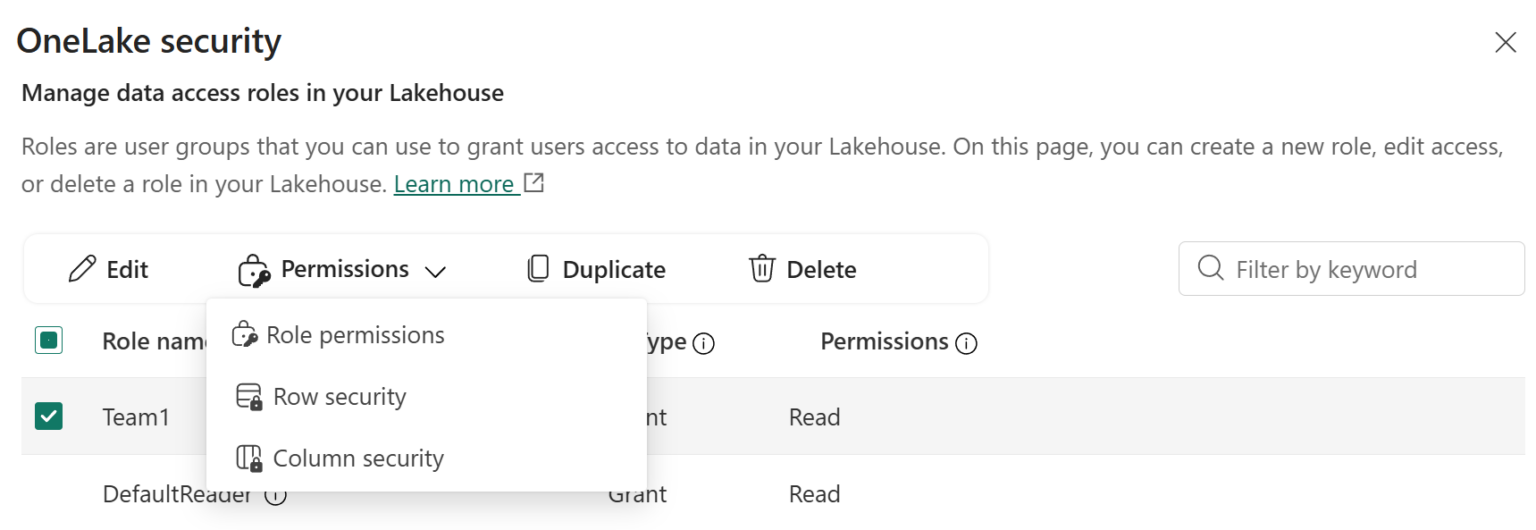Click the Delete trash can icon
The height and width of the screenshot is (530, 1536).
pos(762,269)
